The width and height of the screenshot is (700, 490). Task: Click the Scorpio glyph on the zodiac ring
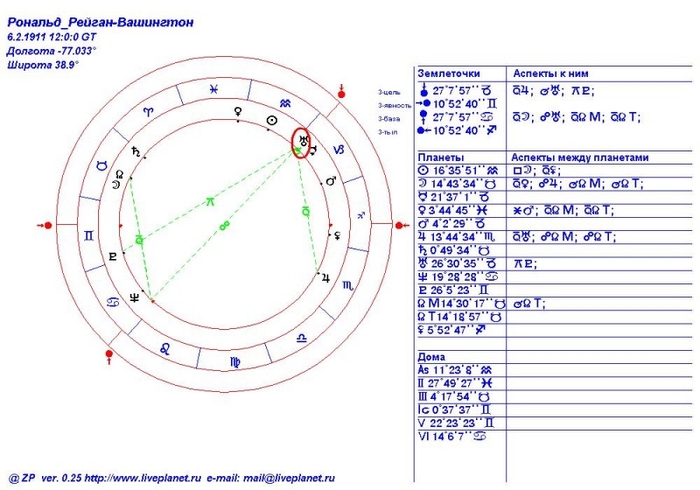(x=349, y=285)
